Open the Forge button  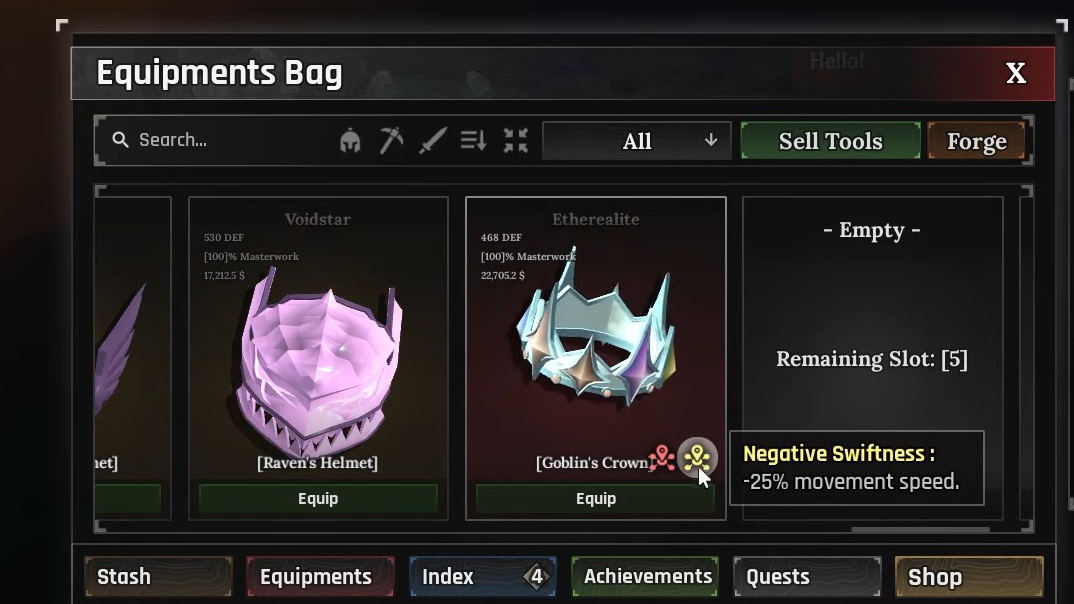point(977,141)
